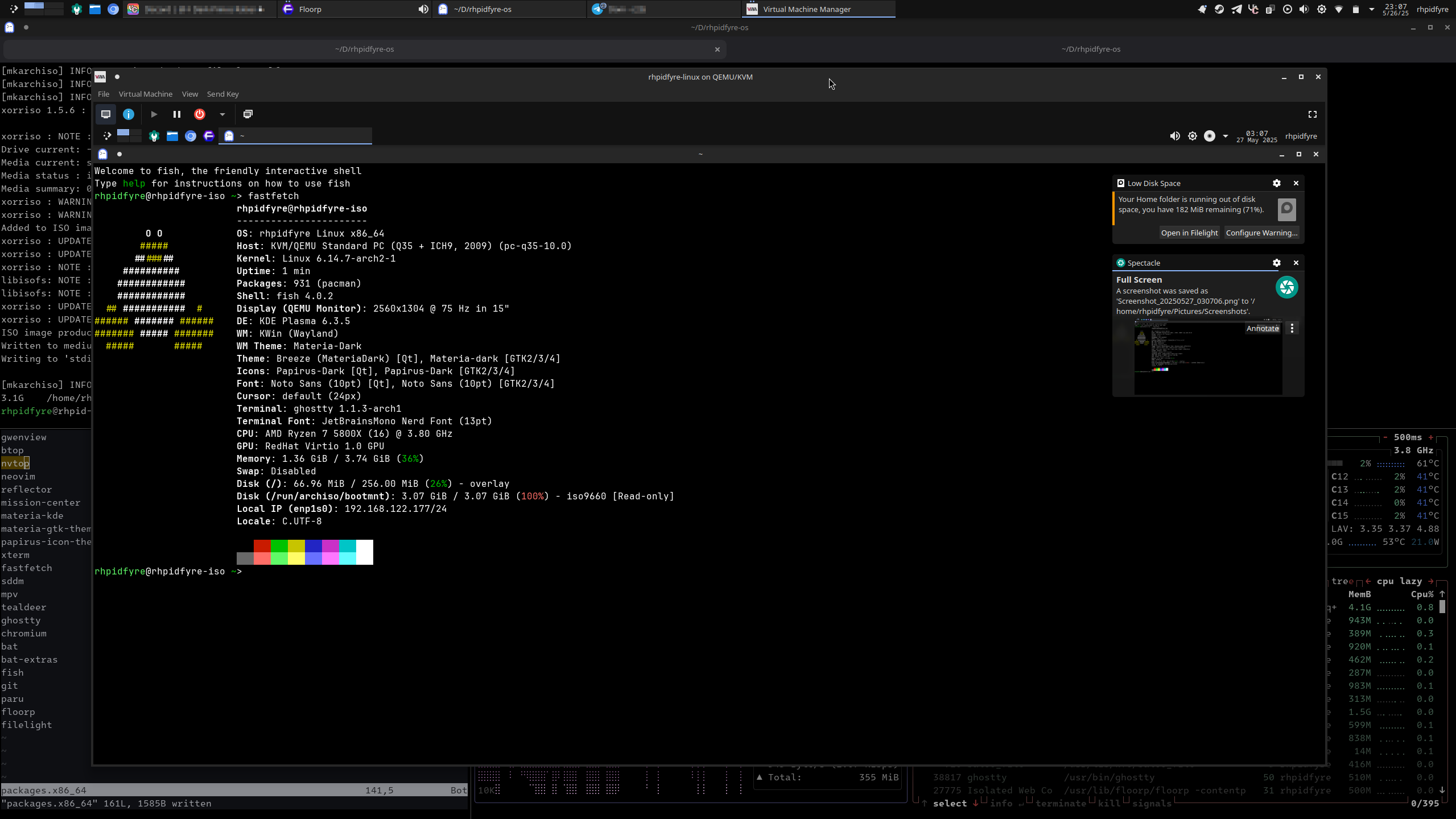Screen dimensions: 1456x819
Task: Open System Settings icon in host panel
Action: (77, 9)
